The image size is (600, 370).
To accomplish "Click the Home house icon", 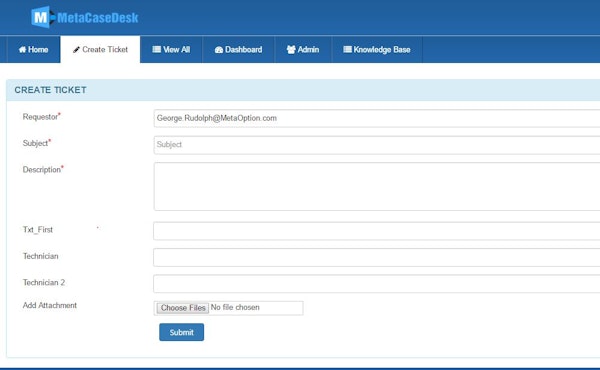I will tap(22, 50).
